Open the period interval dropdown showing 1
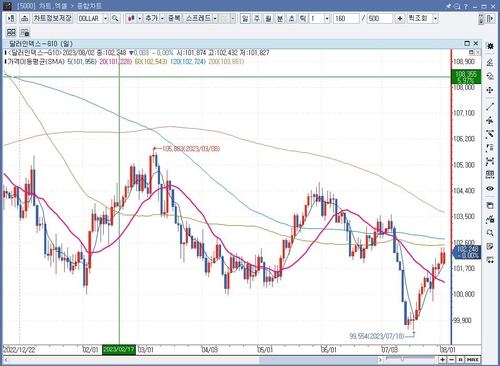The width and height of the screenshot is (500, 366). (x=327, y=19)
